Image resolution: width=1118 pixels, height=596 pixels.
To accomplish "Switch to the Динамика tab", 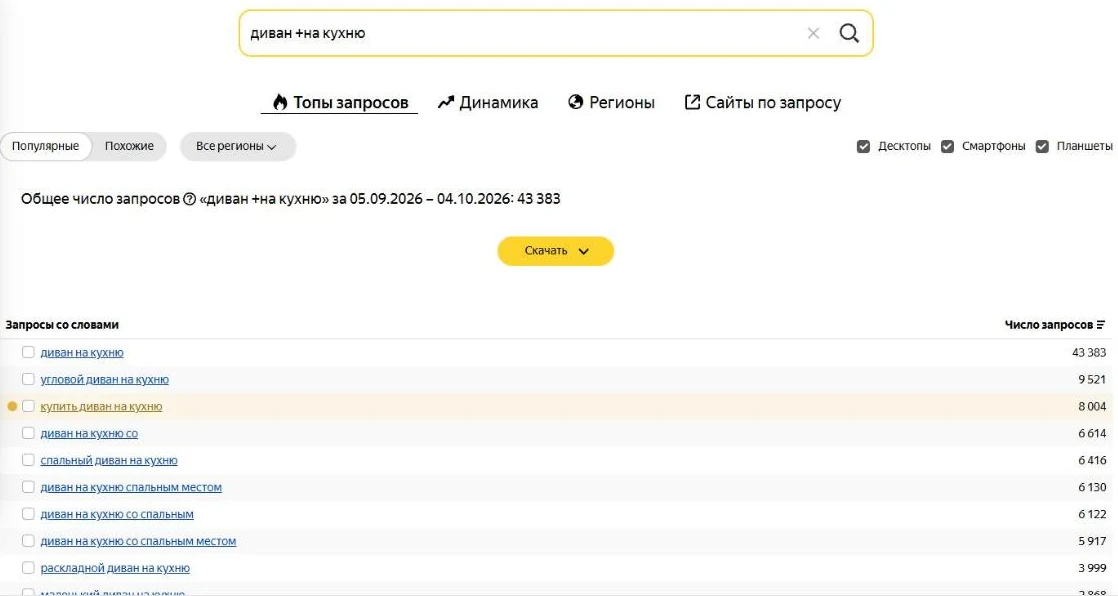I will (x=488, y=103).
